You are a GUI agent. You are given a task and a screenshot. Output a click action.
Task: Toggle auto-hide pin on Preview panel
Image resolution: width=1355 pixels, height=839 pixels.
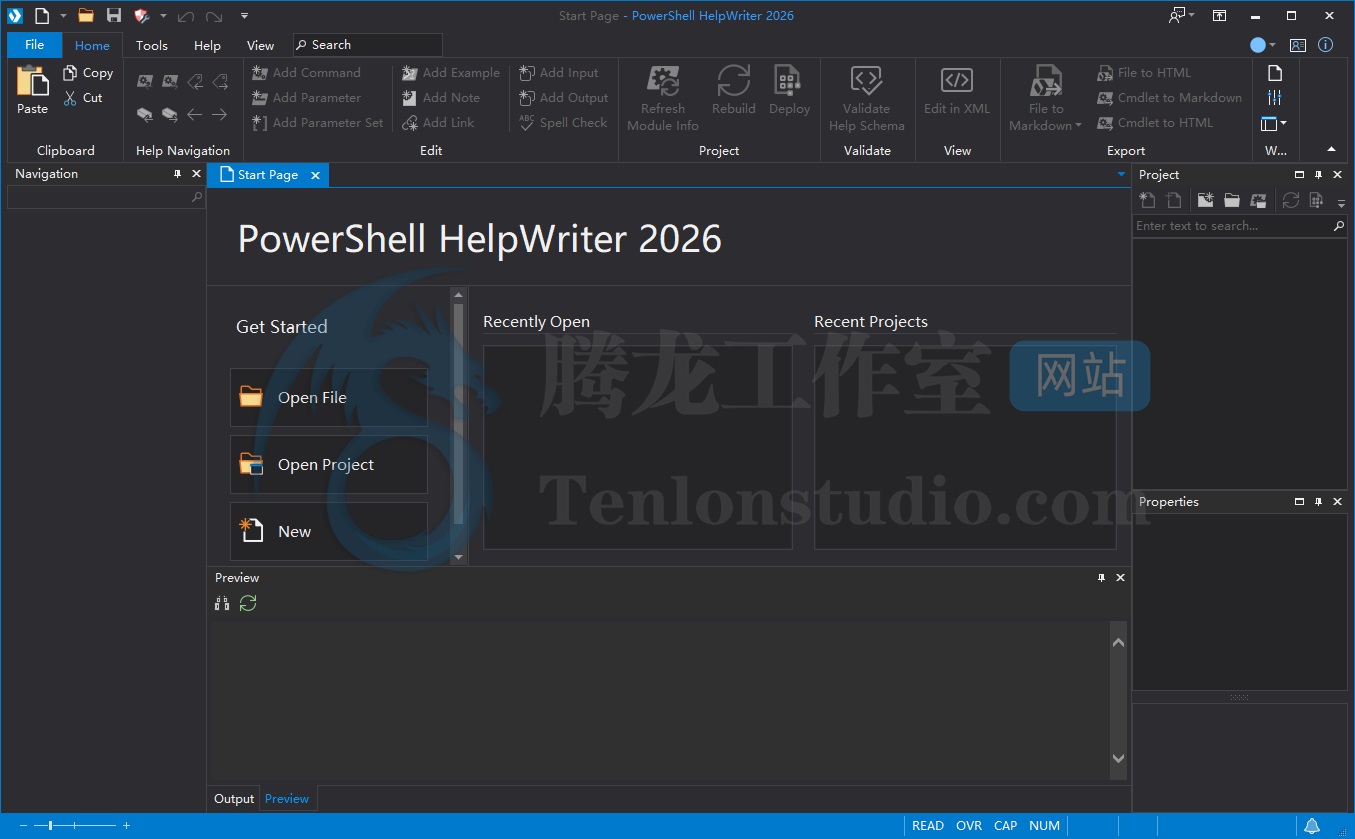coord(1101,578)
